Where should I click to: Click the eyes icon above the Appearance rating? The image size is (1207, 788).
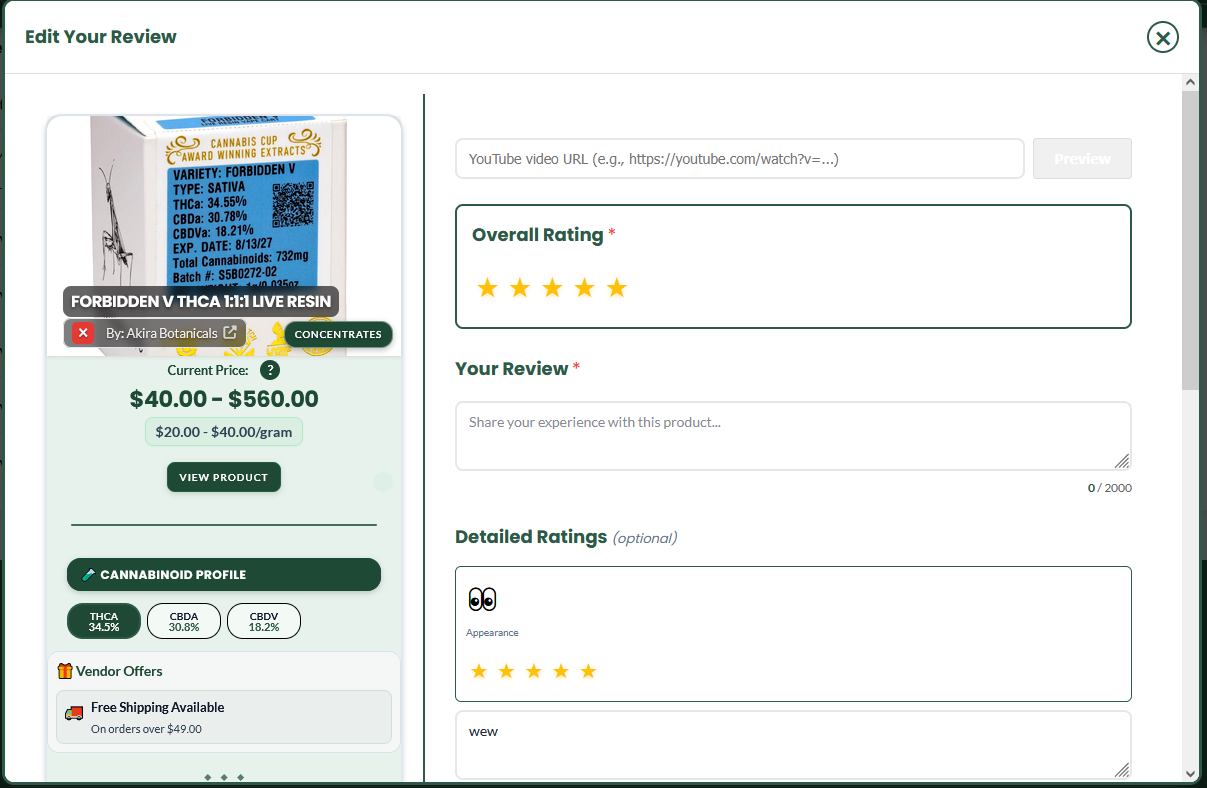pos(481,597)
